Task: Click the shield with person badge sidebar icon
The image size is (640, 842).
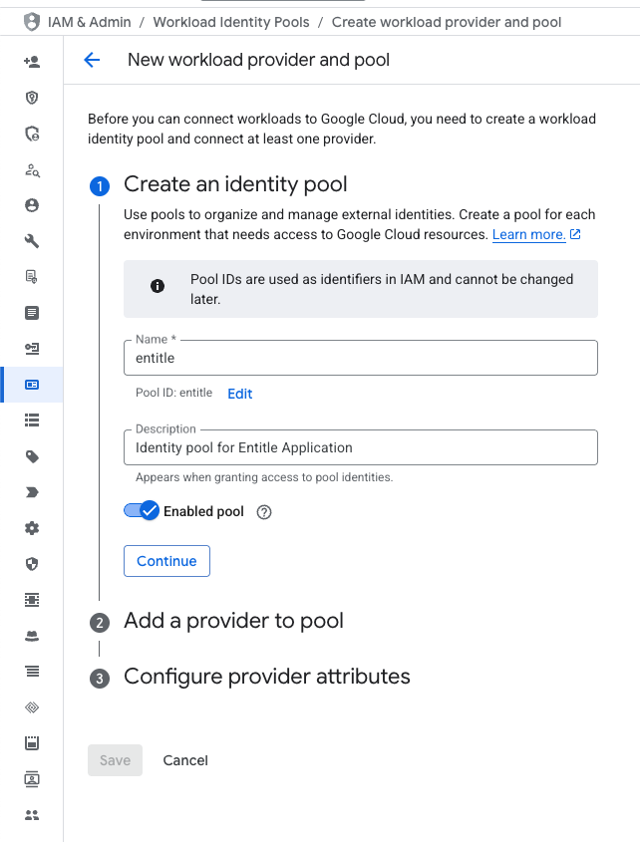Action: (x=32, y=134)
